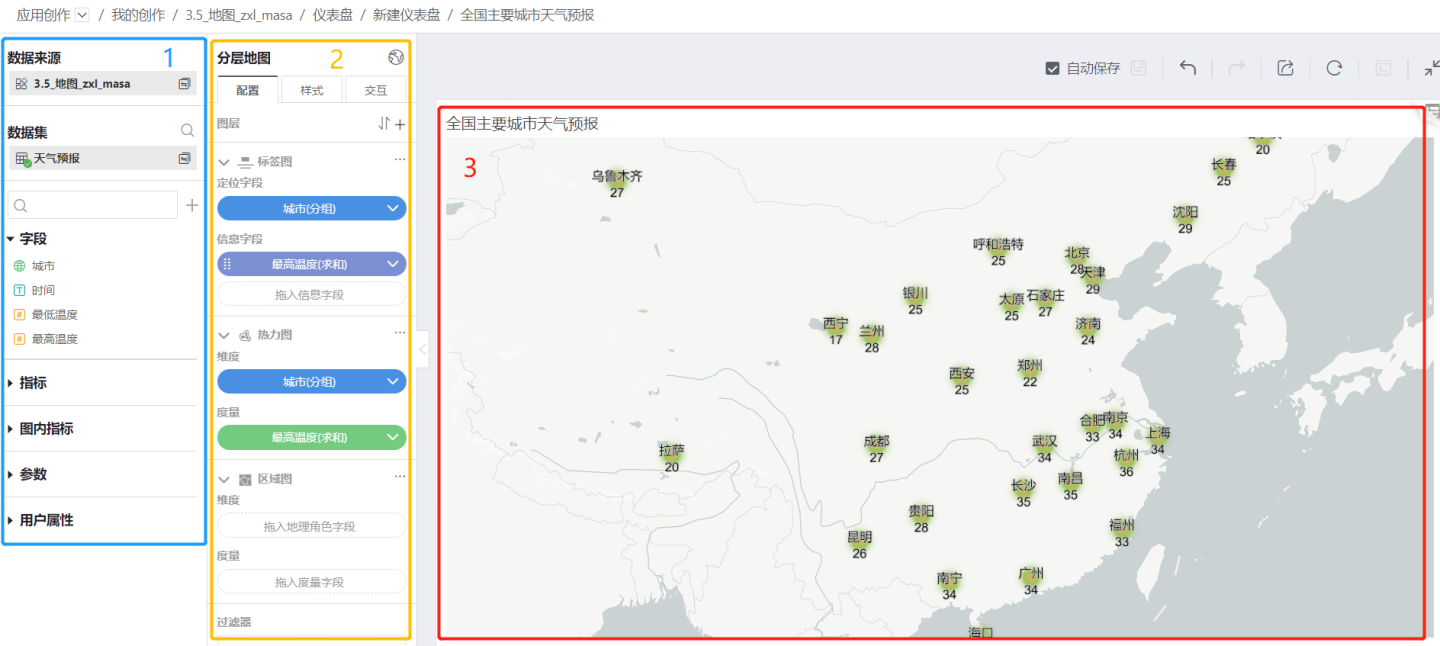Click the 仪表盘 breadcrumb link
This screenshot has width=1440, height=646.
pos(332,15)
